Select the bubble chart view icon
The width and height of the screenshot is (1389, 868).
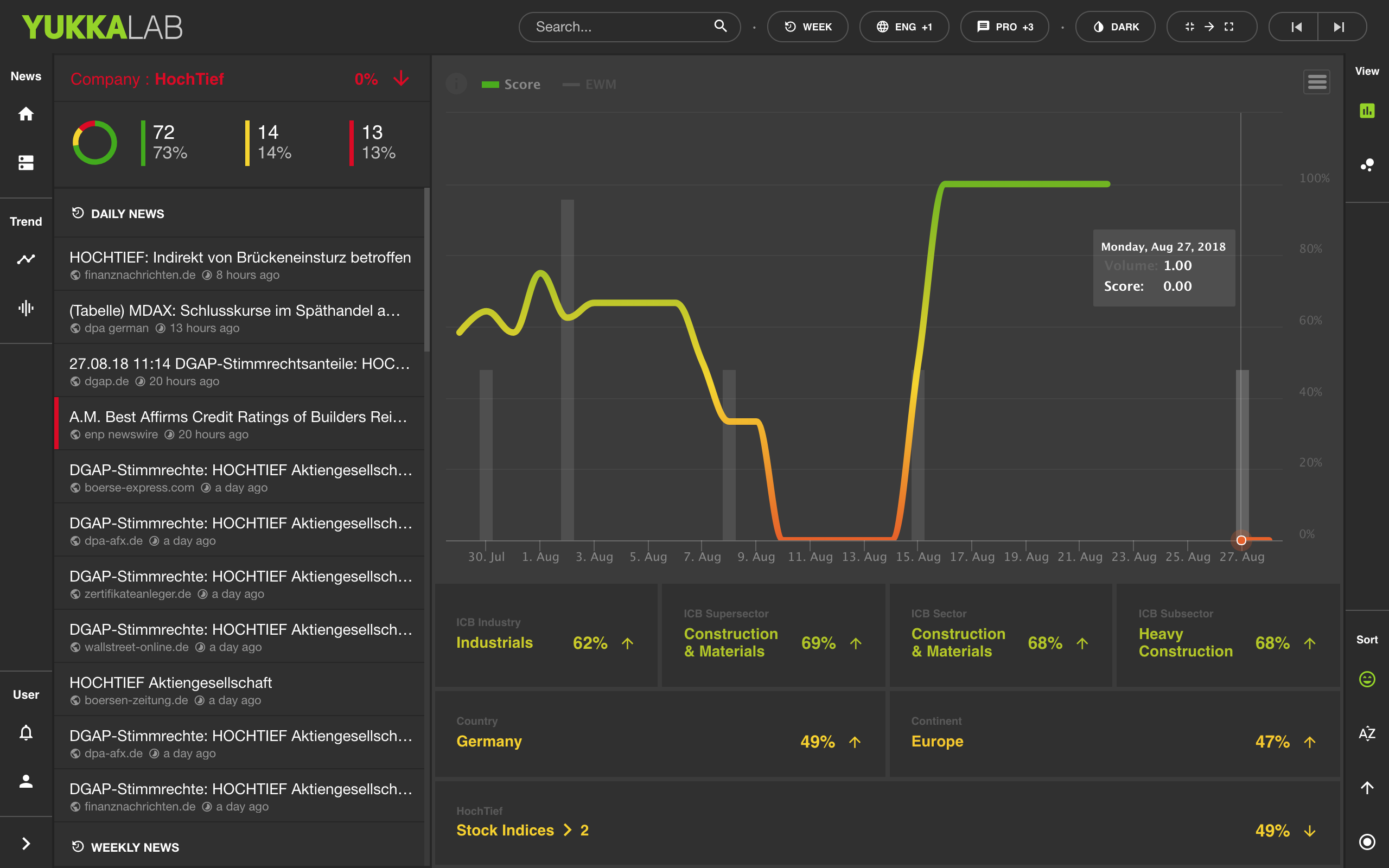[x=1367, y=165]
